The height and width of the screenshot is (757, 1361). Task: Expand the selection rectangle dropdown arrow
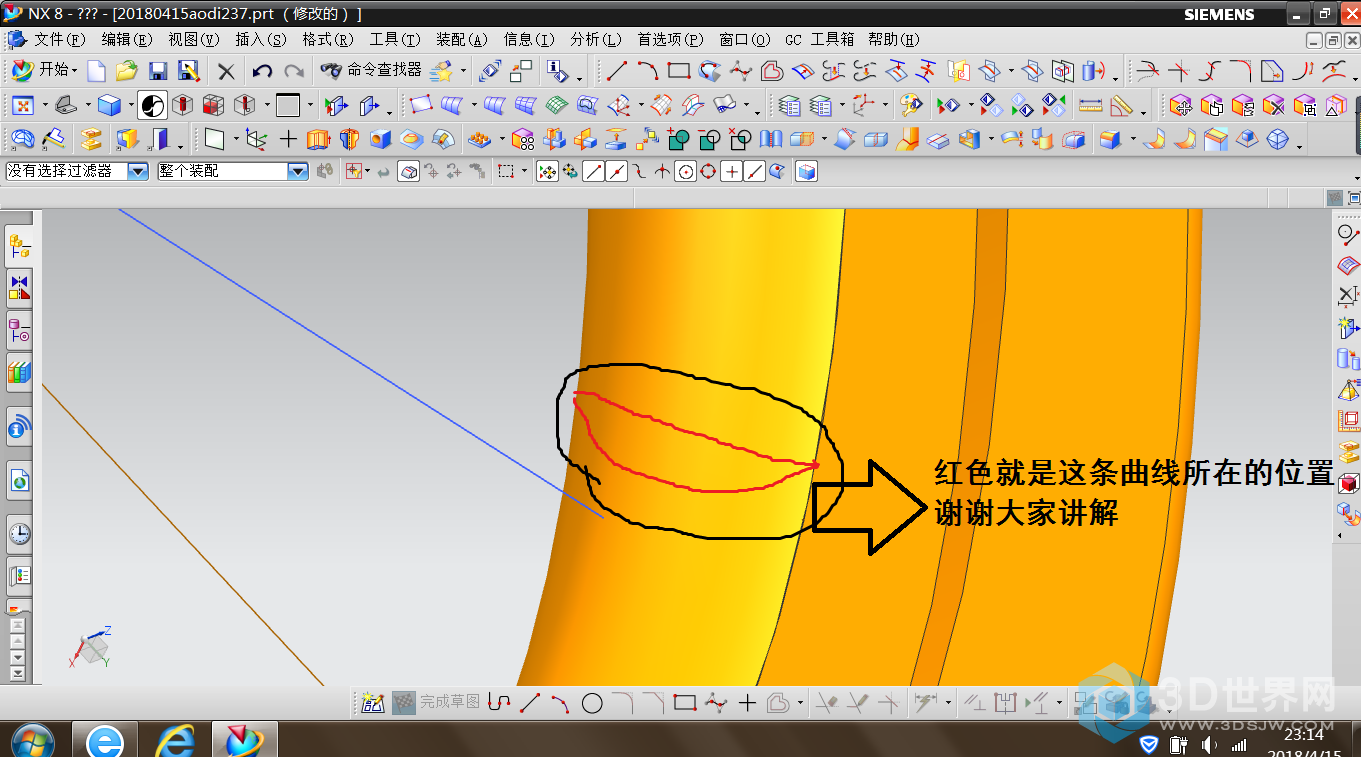526,173
